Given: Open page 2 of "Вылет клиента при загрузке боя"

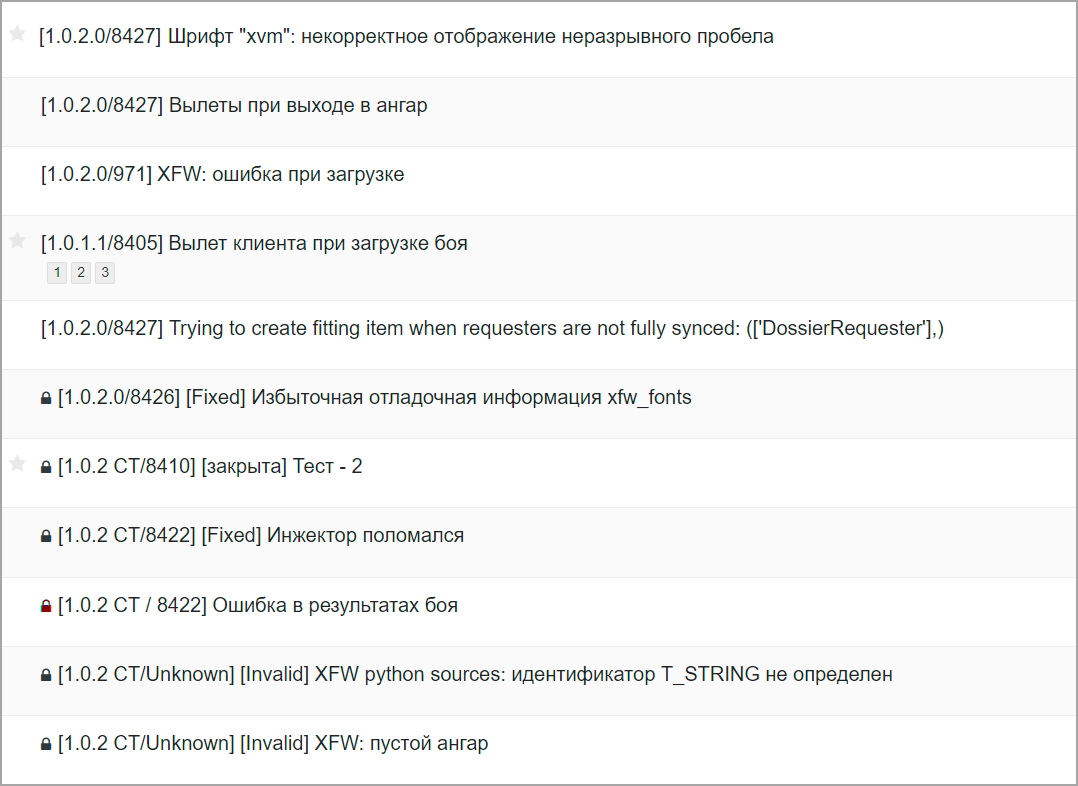Looking at the screenshot, I should (81, 272).
